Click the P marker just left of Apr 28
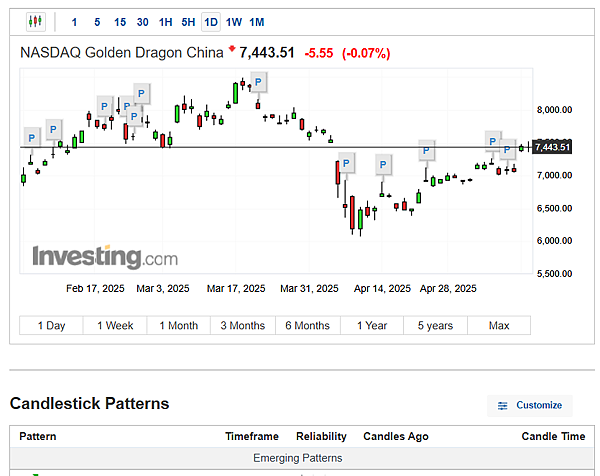 (428, 151)
